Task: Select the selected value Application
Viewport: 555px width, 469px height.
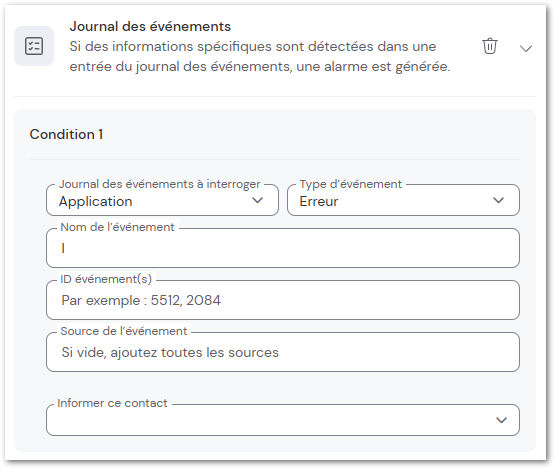Action: pos(96,201)
